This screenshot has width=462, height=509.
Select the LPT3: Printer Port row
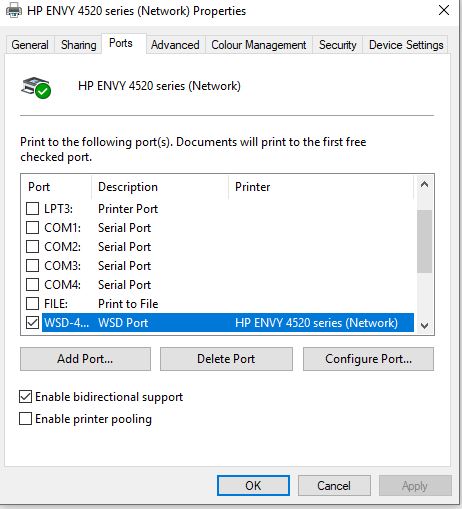click(x=220, y=209)
